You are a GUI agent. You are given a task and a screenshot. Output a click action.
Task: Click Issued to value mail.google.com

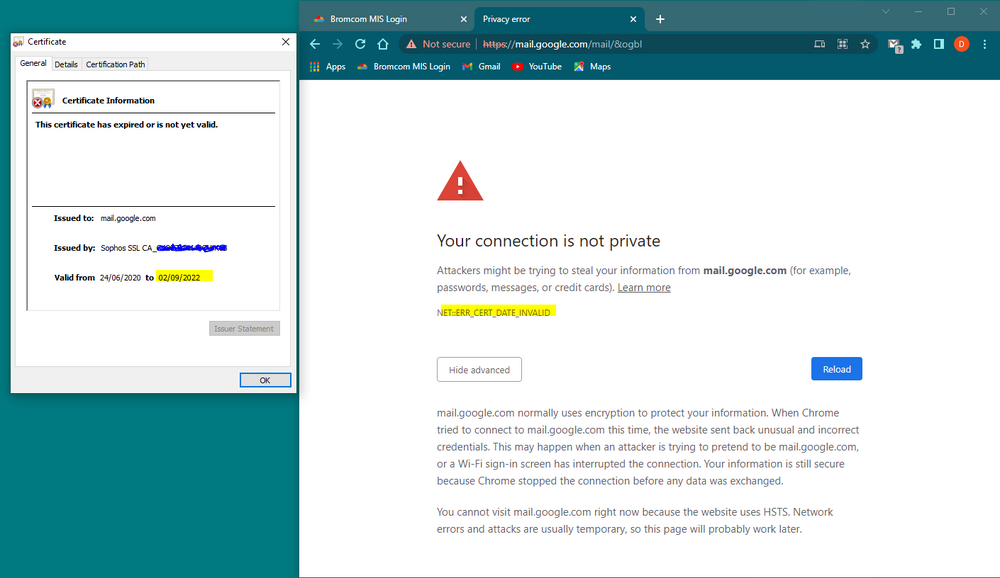tap(128, 218)
